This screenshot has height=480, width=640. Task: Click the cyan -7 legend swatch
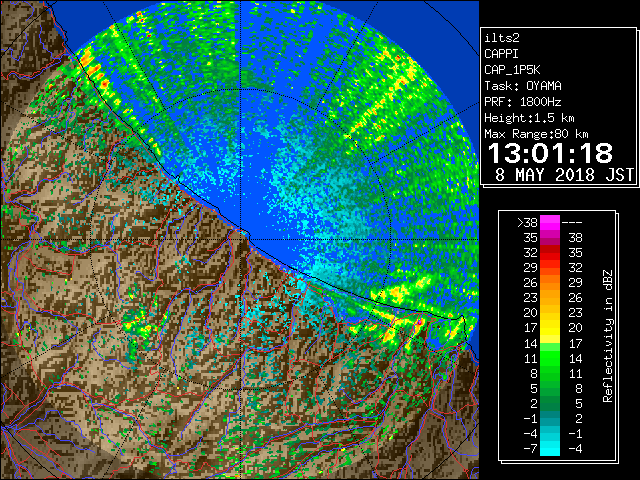tap(550, 449)
